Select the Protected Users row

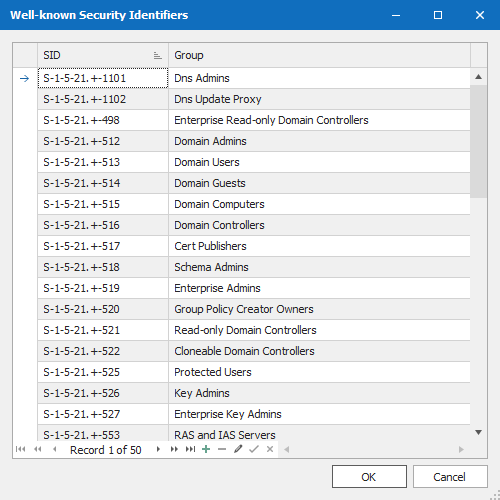(x=254, y=372)
